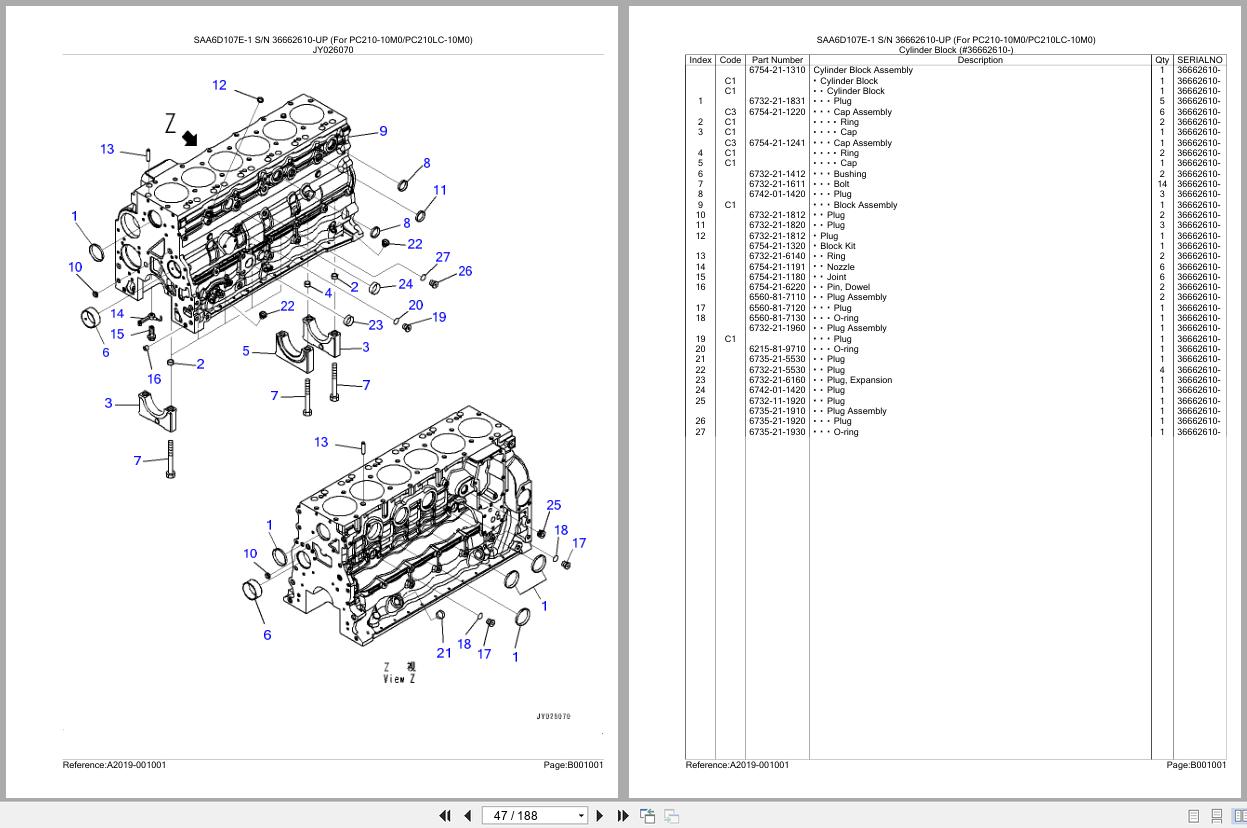Click part number 6754-21-1310 in the table
Image resolution: width=1247 pixels, height=828 pixels.
coord(777,70)
